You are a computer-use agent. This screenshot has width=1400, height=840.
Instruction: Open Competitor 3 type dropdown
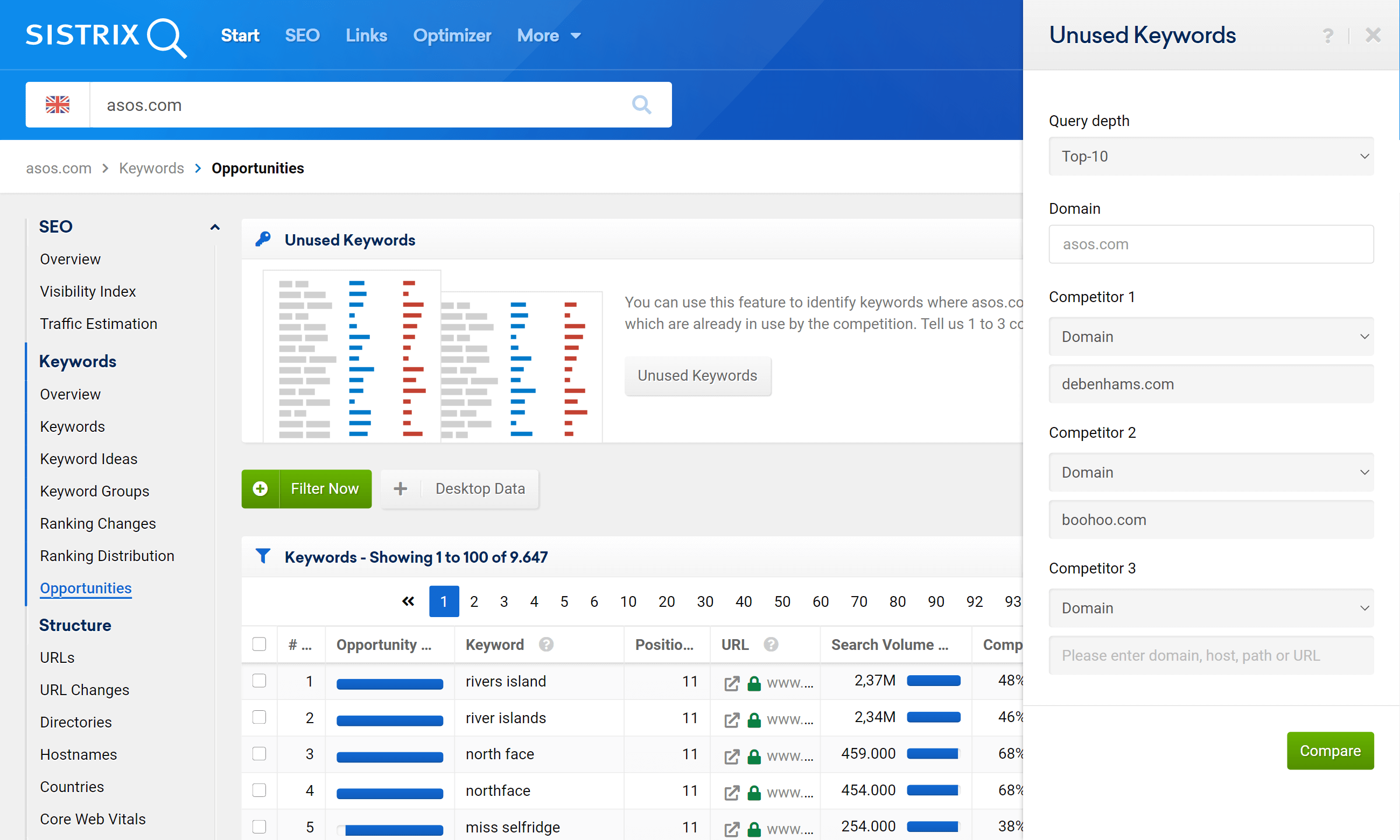1211,608
